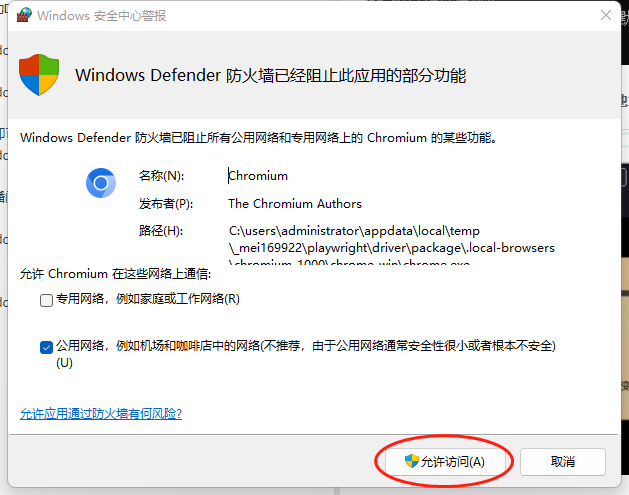The width and height of the screenshot is (629, 495).
Task: Open the firewall risks link (允许应用通过防火墙有何风险?)
Action: pyautogui.click(x=101, y=413)
